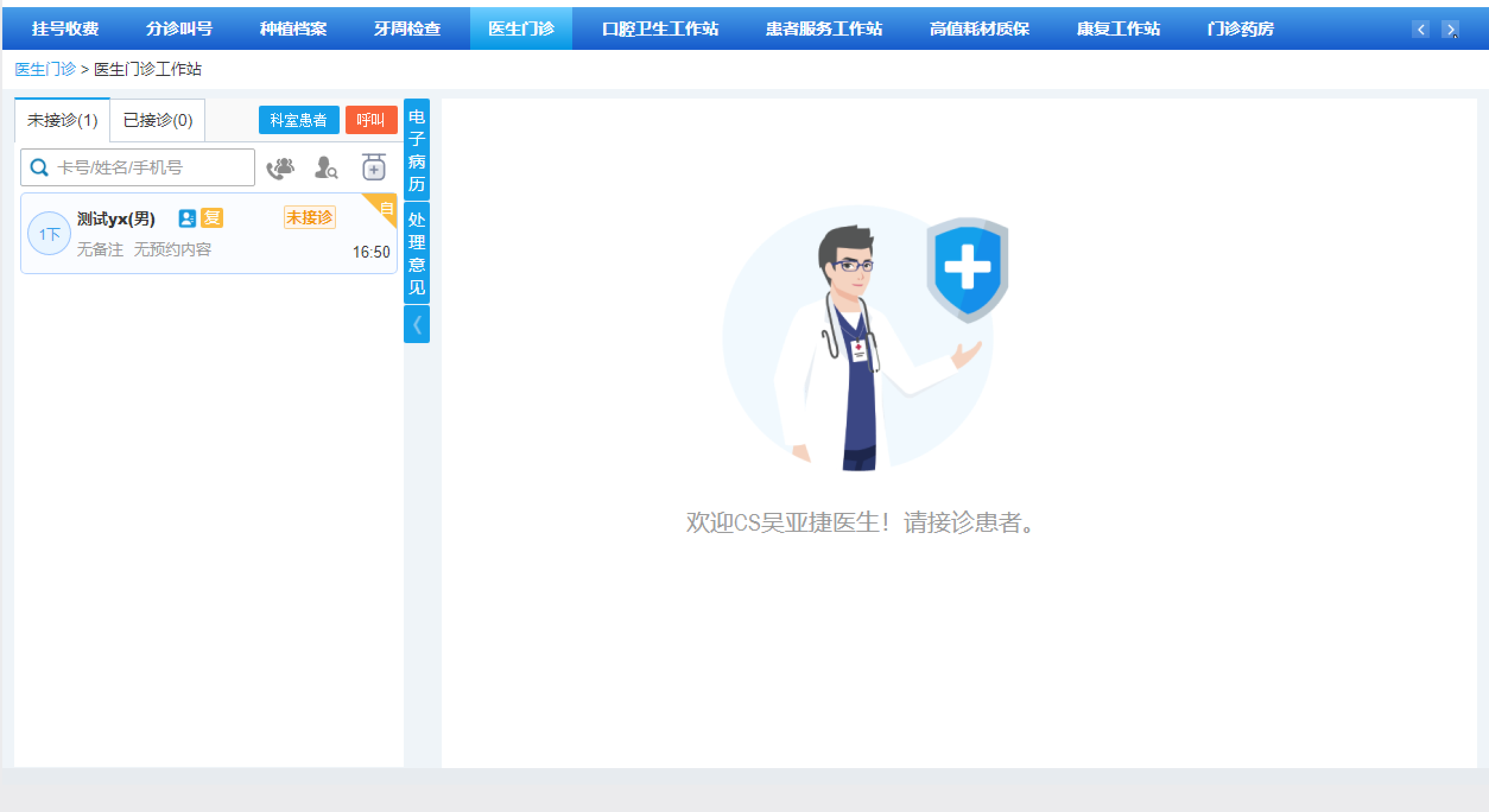Click the patient search person icon

tap(325, 168)
